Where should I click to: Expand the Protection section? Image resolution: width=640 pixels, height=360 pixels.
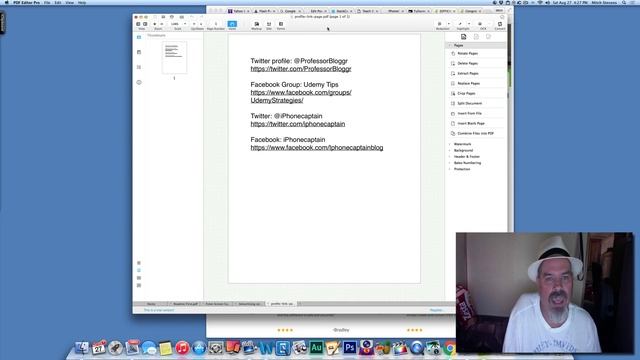point(450,169)
